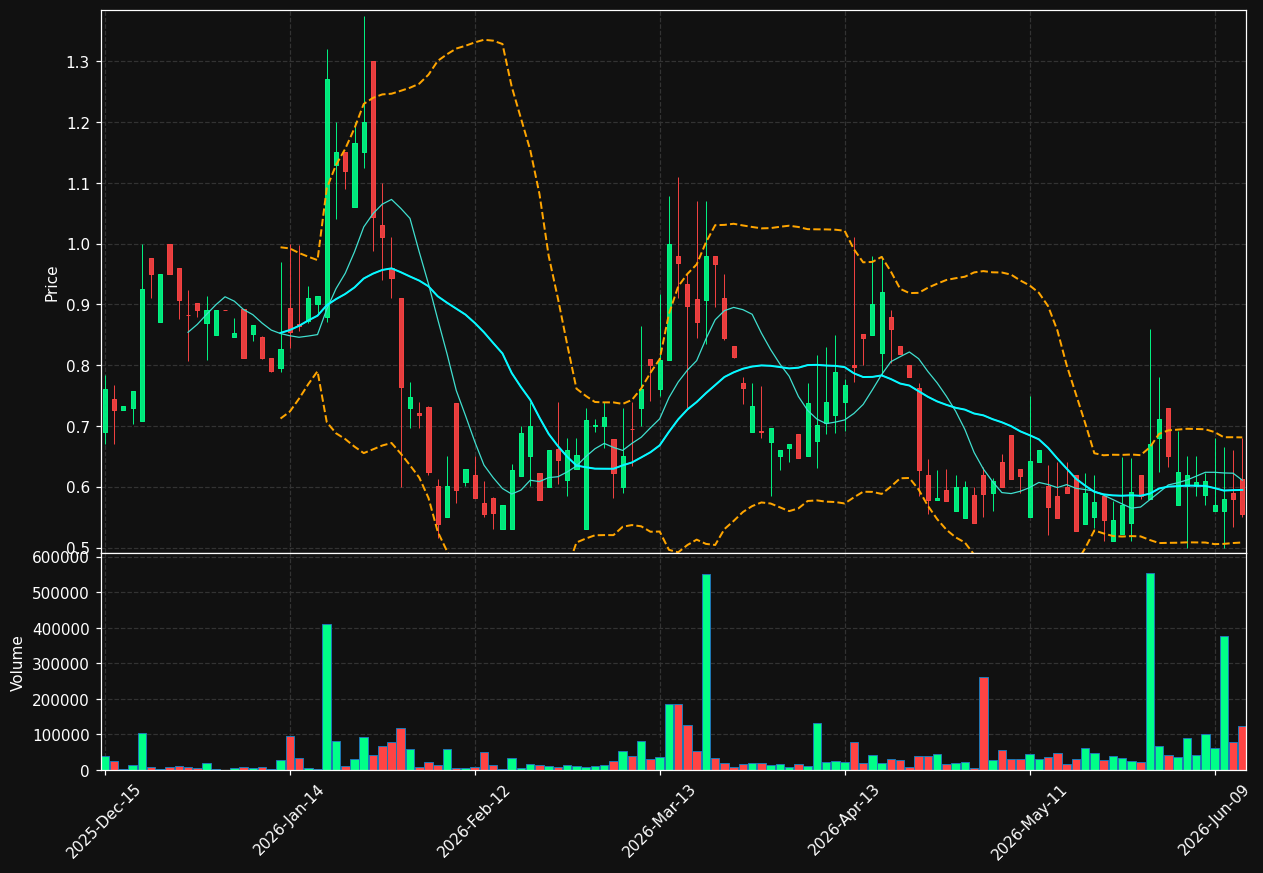Select the 1.1 price tick label
The height and width of the screenshot is (873, 1263).
[x=78, y=184]
